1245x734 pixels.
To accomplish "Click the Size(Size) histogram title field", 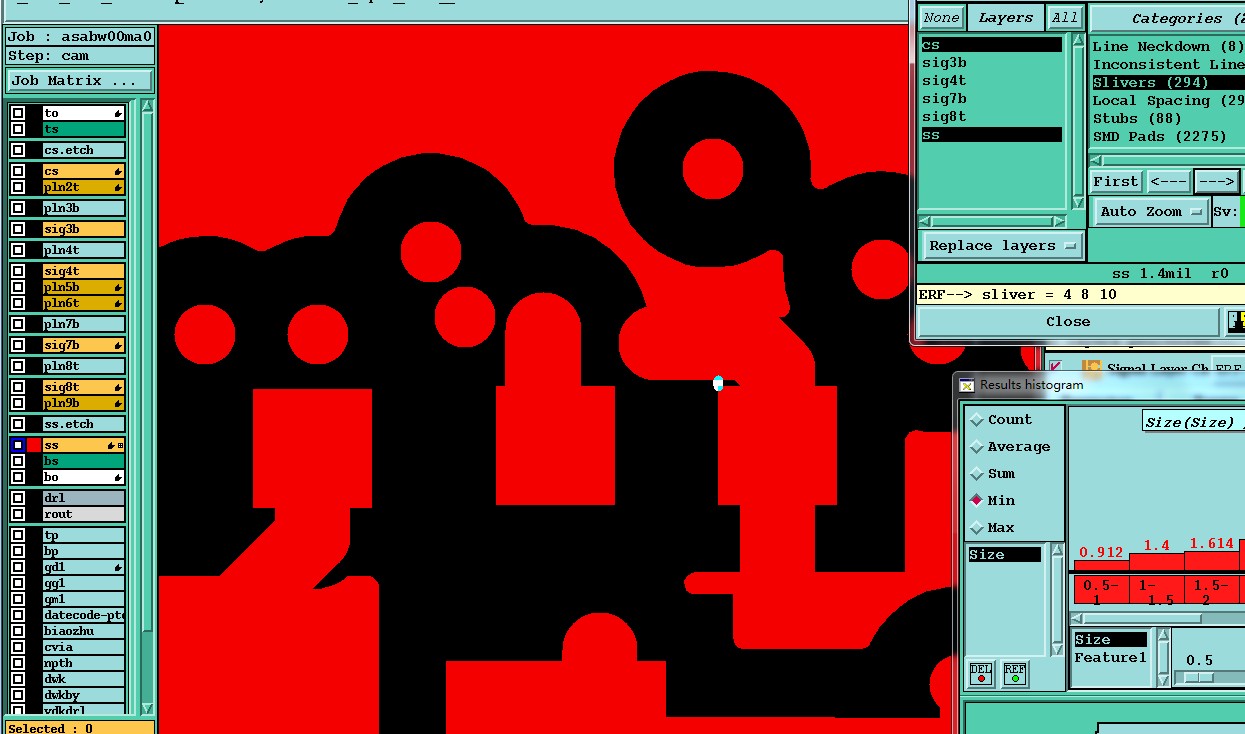I will click(x=1193, y=422).
